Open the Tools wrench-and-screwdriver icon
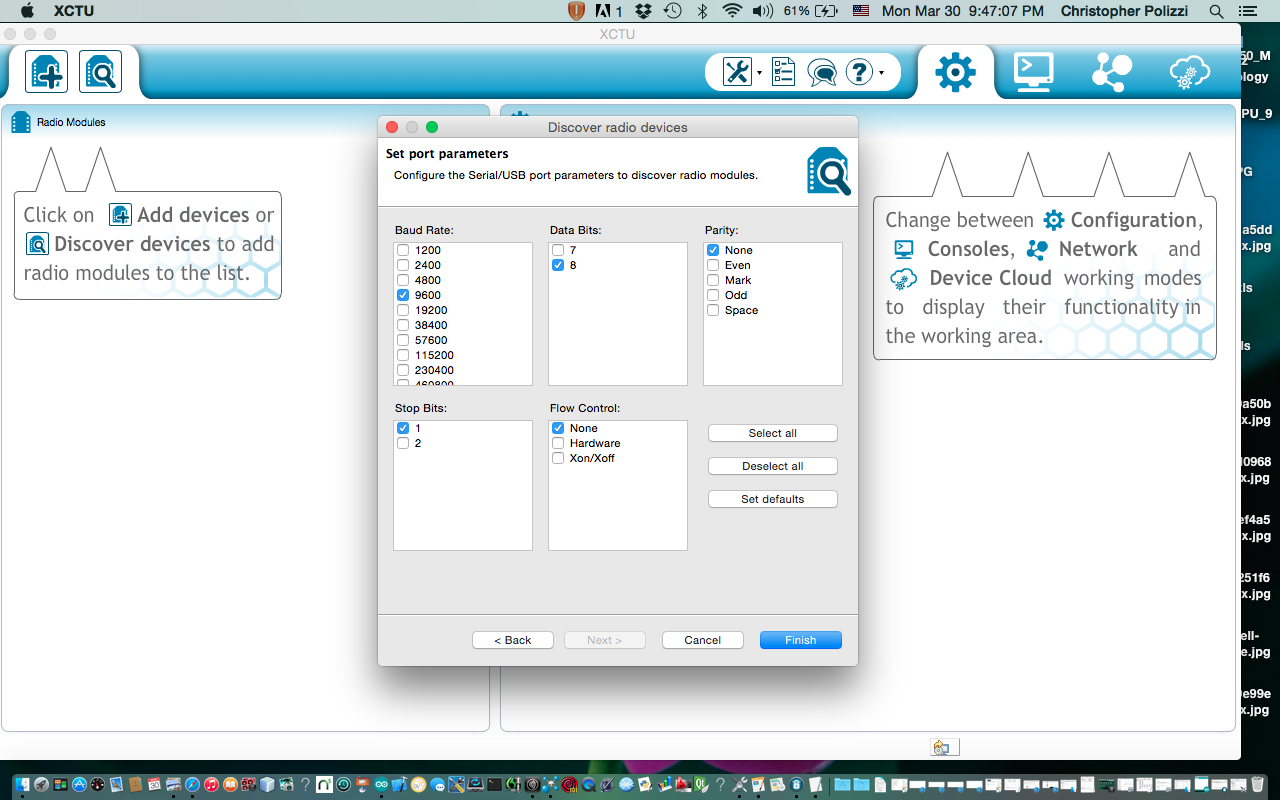1280x800 pixels. (737, 72)
